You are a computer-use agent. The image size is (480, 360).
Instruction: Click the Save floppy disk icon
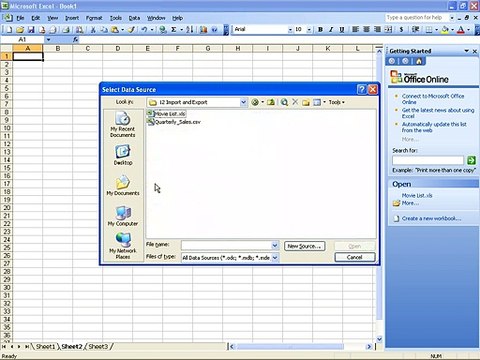pos(31,30)
